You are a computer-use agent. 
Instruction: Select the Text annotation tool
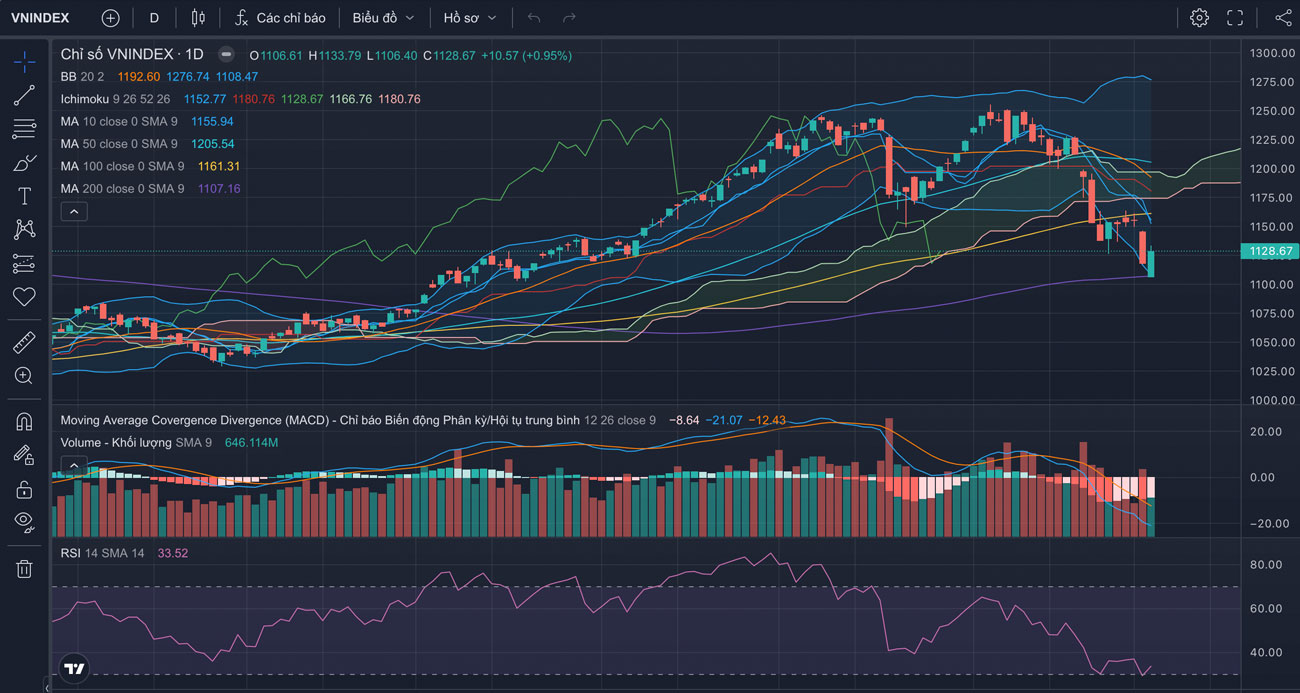[x=24, y=196]
